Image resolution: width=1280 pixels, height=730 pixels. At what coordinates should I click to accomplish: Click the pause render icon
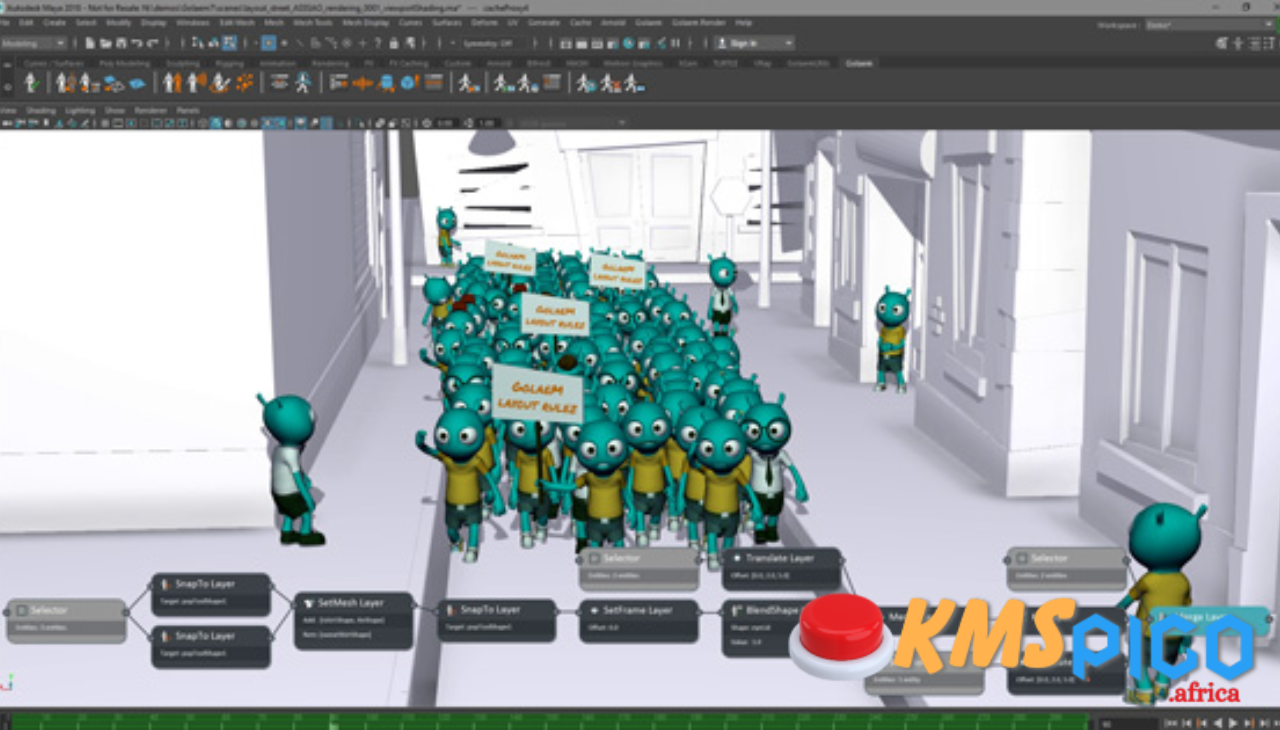[x=676, y=43]
